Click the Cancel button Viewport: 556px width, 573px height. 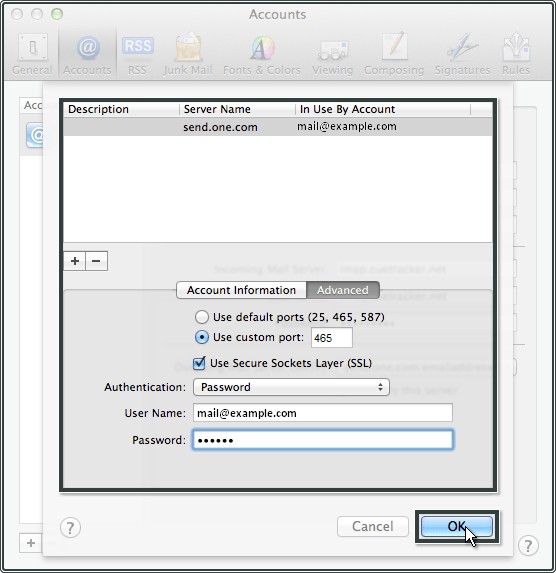(372, 526)
